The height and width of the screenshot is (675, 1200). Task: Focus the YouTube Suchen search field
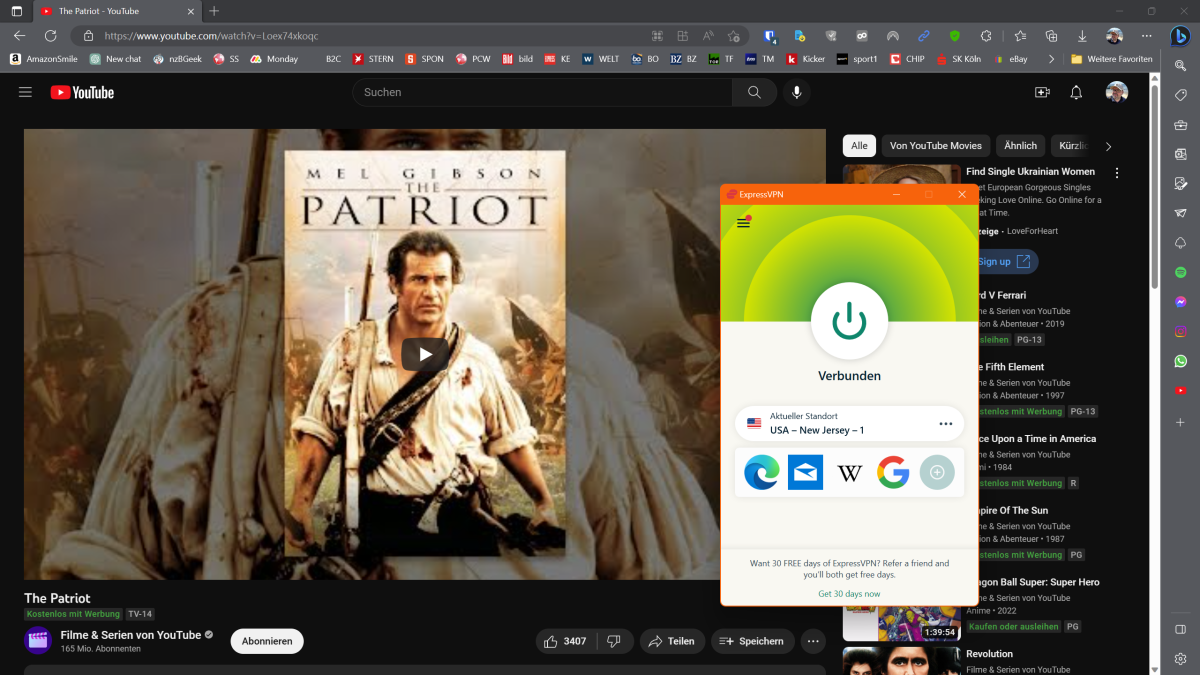[542, 92]
